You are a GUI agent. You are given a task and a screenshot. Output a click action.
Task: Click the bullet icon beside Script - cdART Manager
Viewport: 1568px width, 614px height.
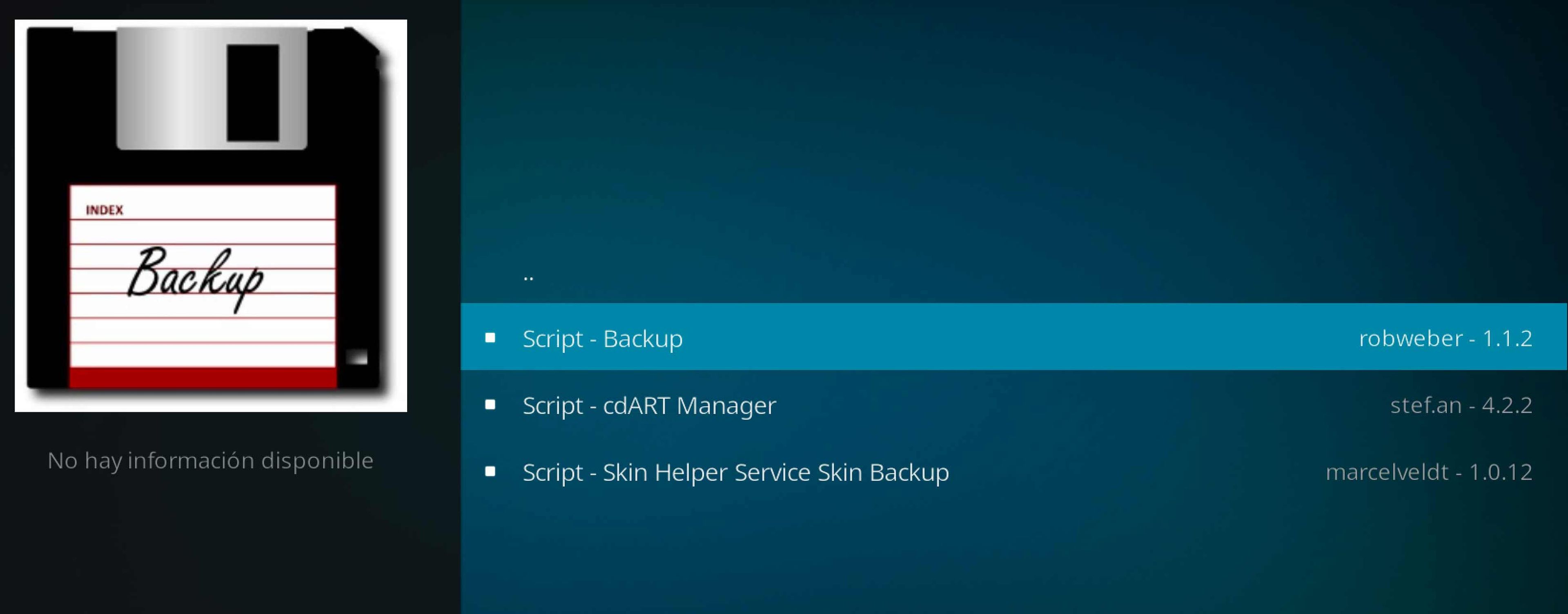pyautogui.click(x=490, y=405)
